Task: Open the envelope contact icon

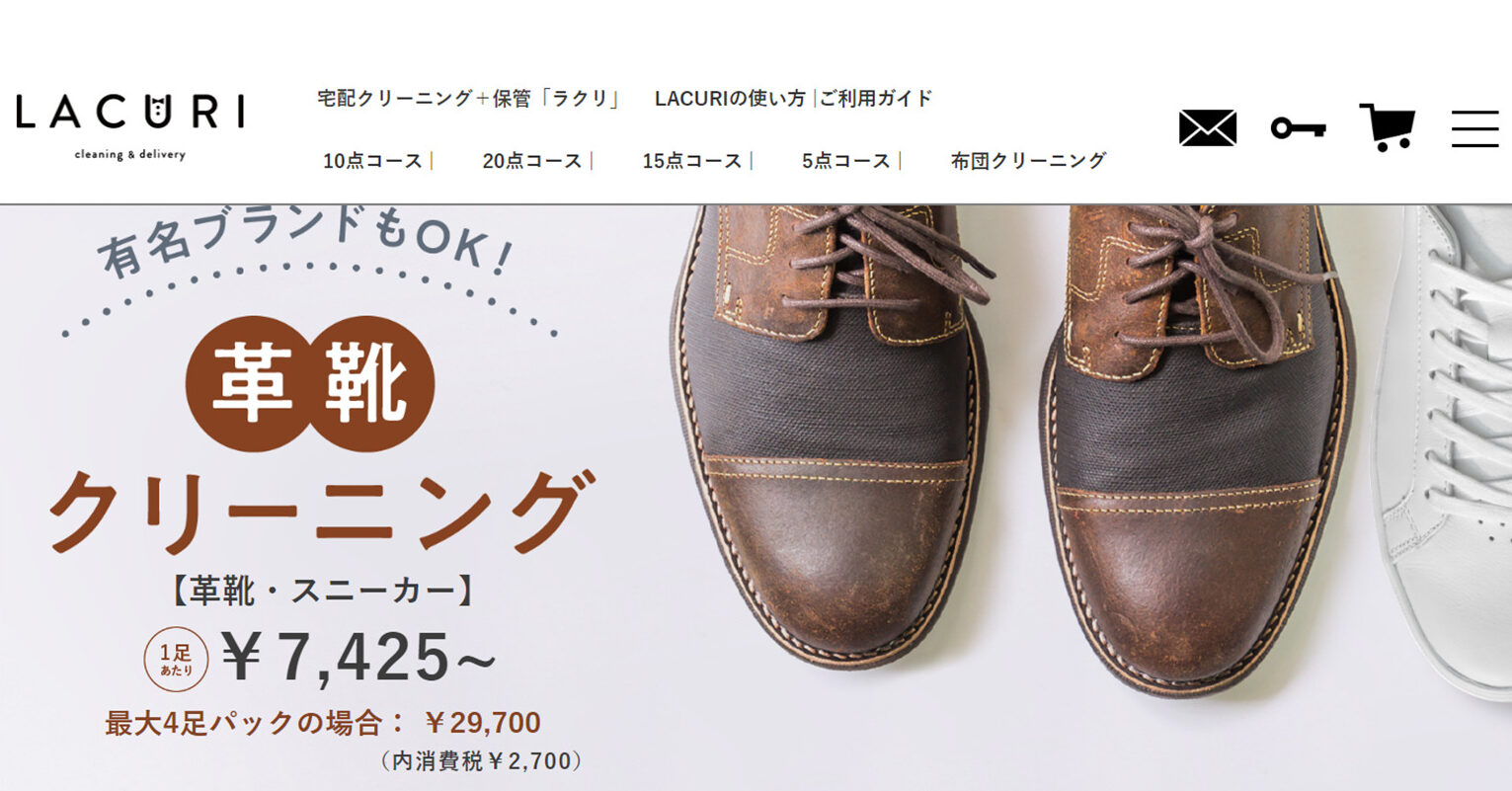Action: [1208, 128]
